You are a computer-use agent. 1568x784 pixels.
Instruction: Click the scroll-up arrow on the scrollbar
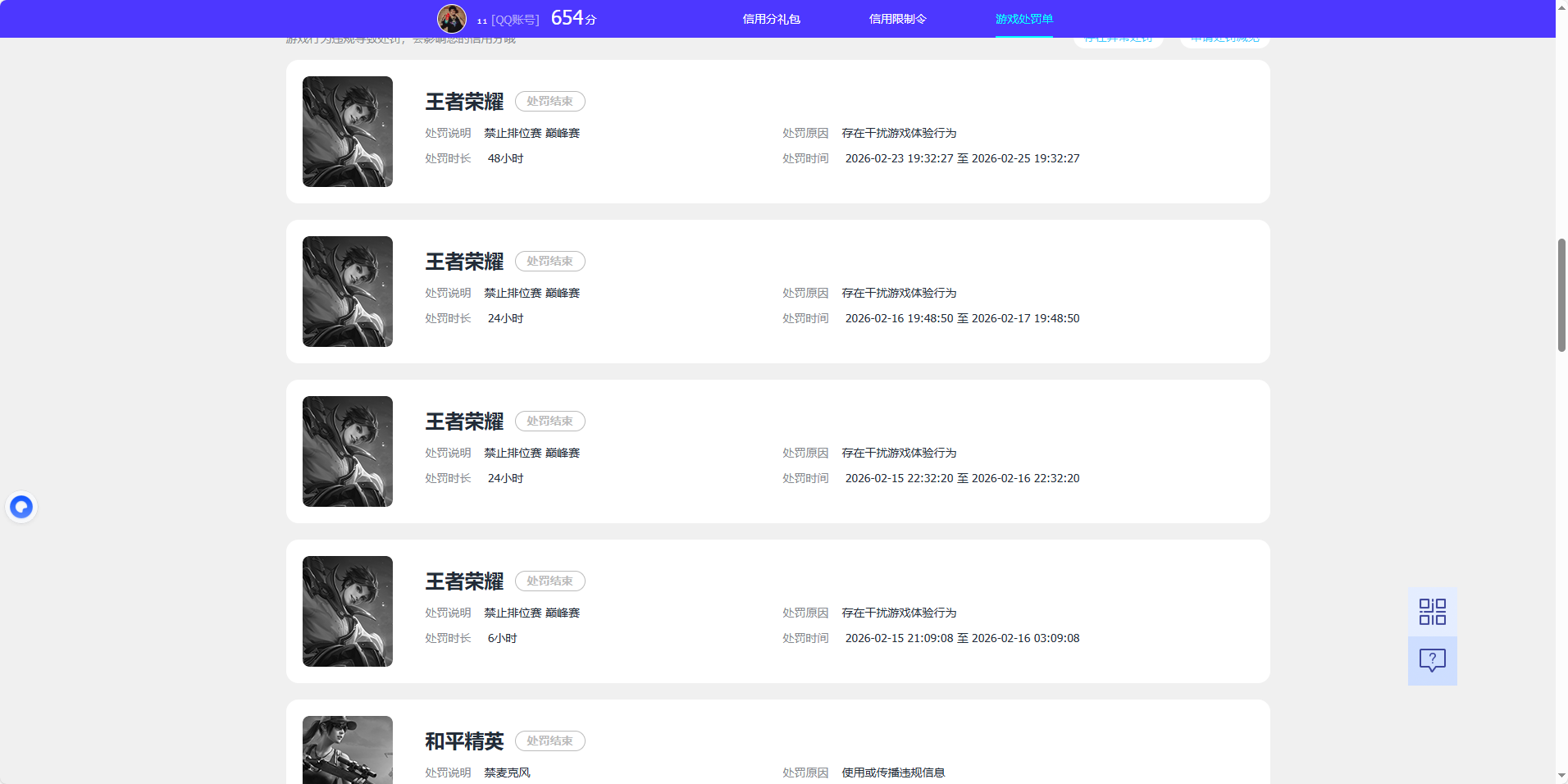[1561, 7]
